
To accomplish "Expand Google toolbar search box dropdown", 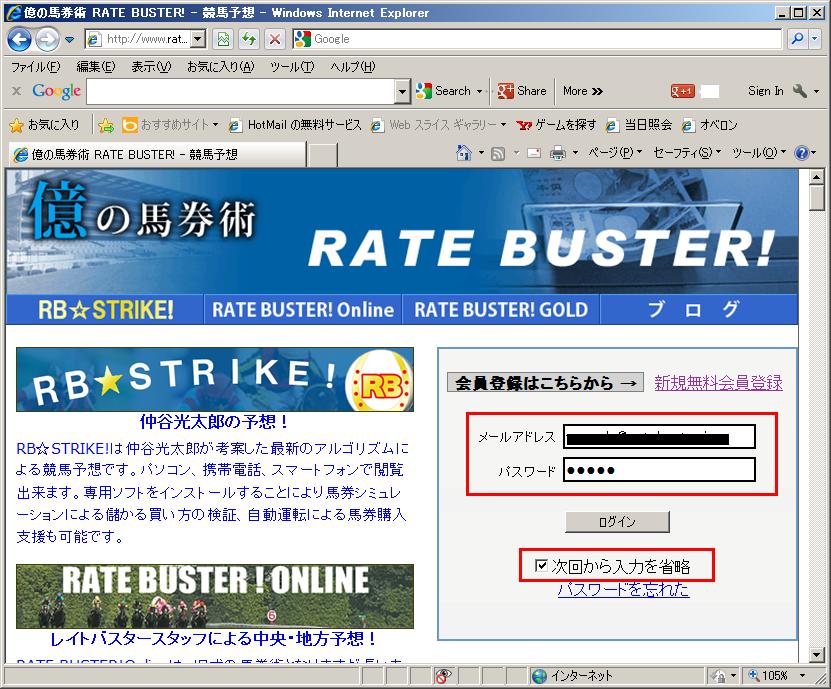I will pos(402,92).
